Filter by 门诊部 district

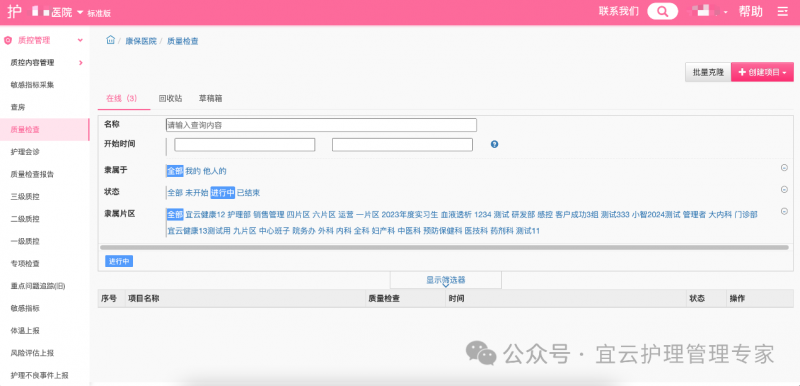click(746, 215)
